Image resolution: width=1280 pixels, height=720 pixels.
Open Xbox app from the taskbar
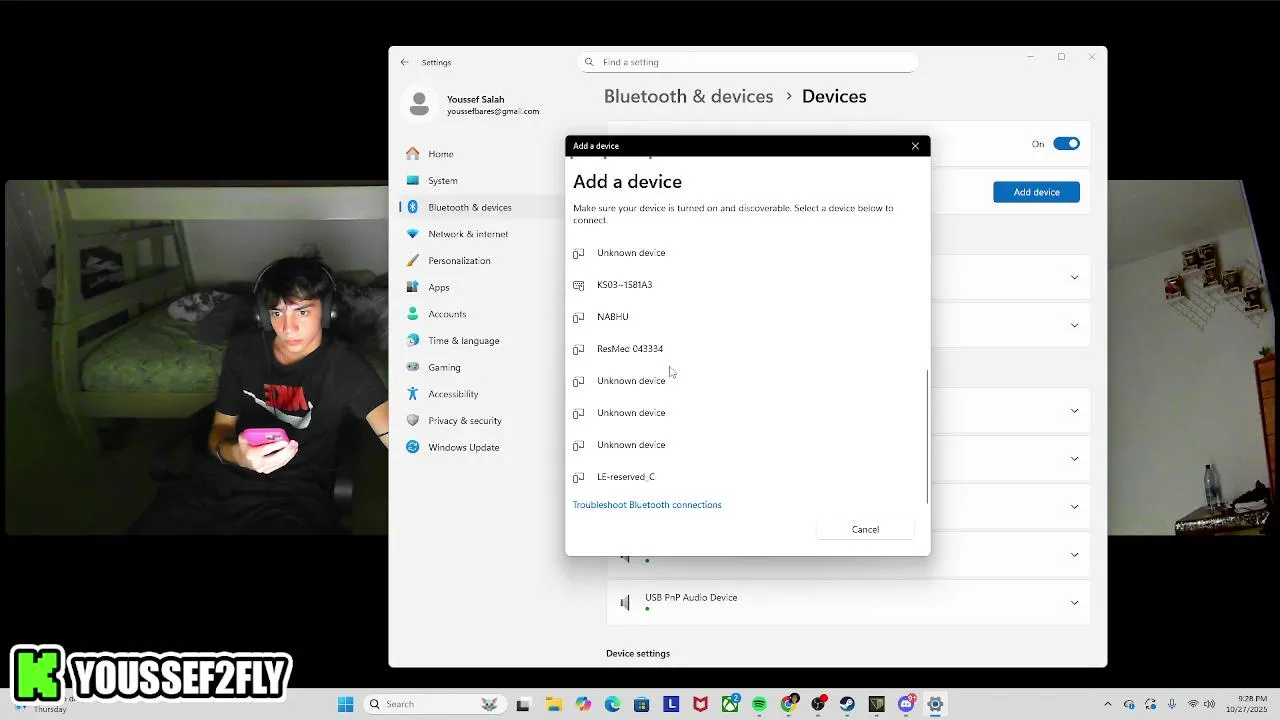730,704
